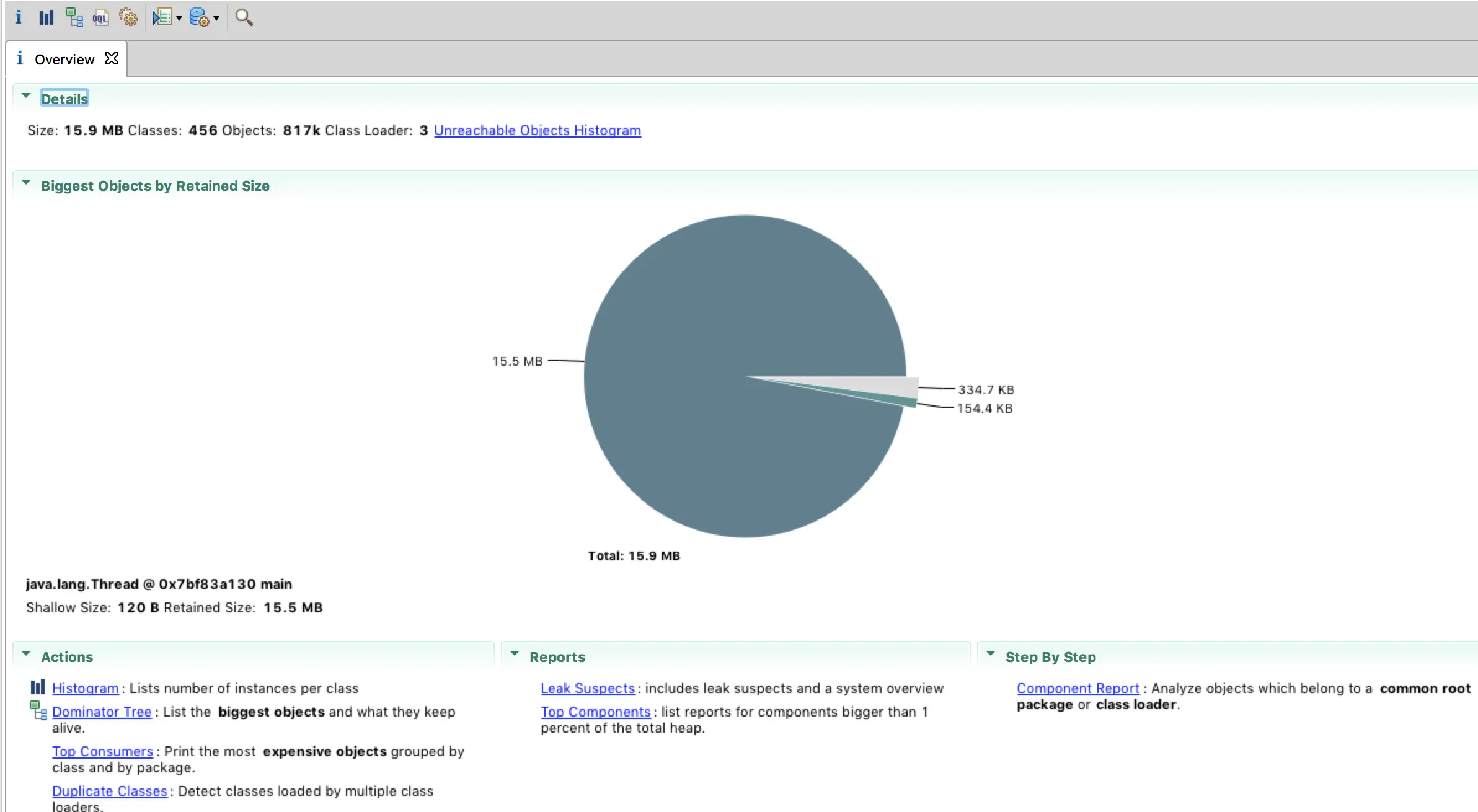The height and width of the screenshot is (812, 1478).
Task: Open the Leak Suspects report
Action: click(587, 688)
